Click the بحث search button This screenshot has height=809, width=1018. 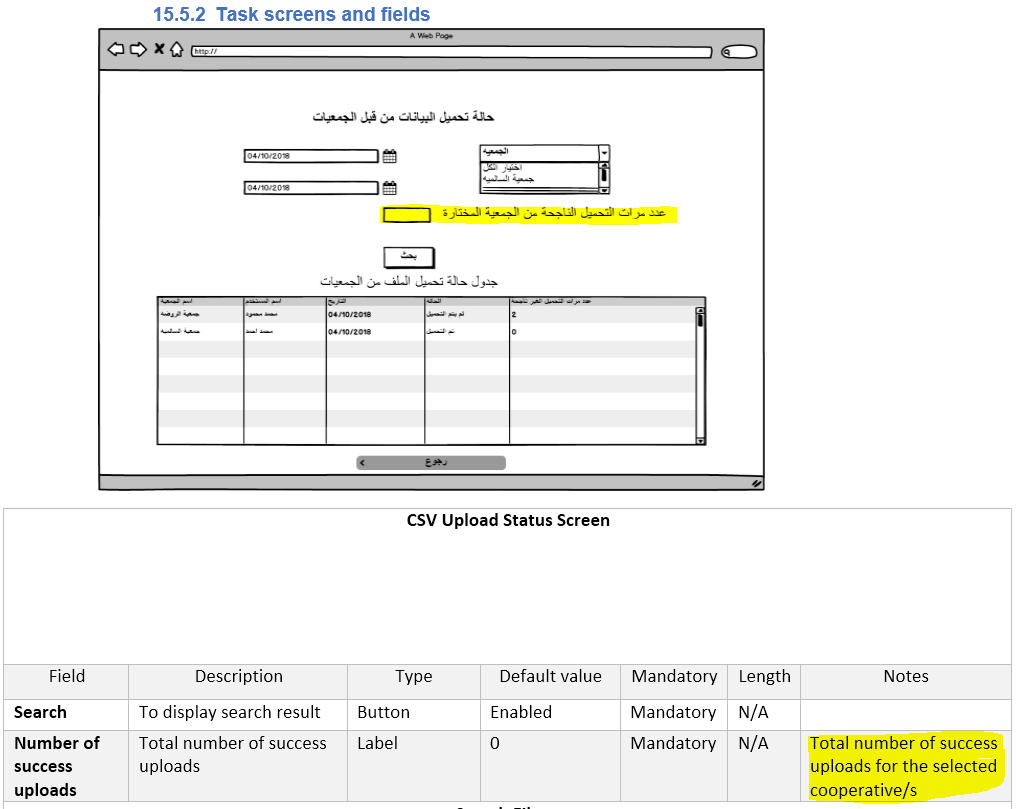(408, 257)
